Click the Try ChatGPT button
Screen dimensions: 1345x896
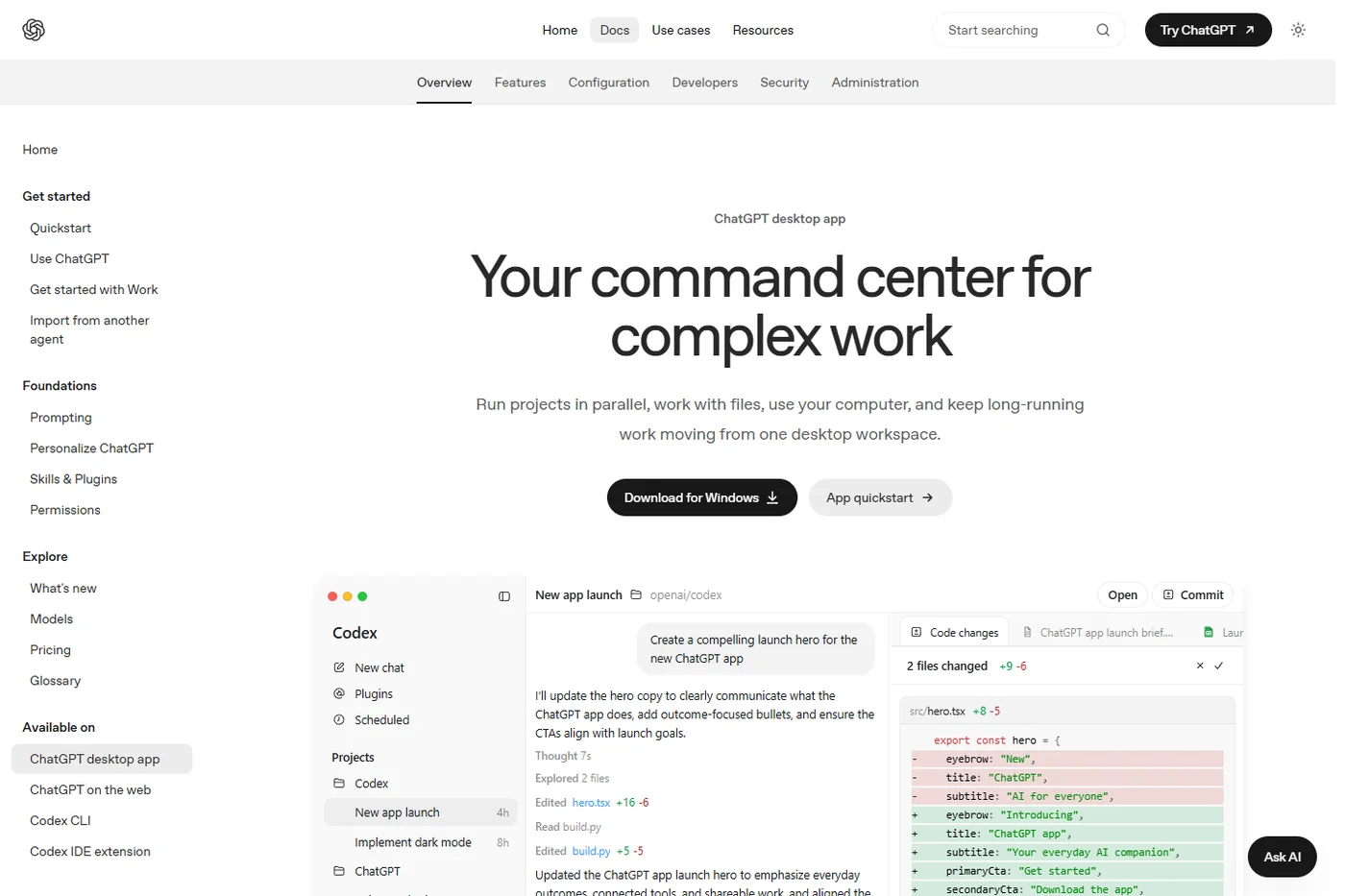click(1208, 30)
